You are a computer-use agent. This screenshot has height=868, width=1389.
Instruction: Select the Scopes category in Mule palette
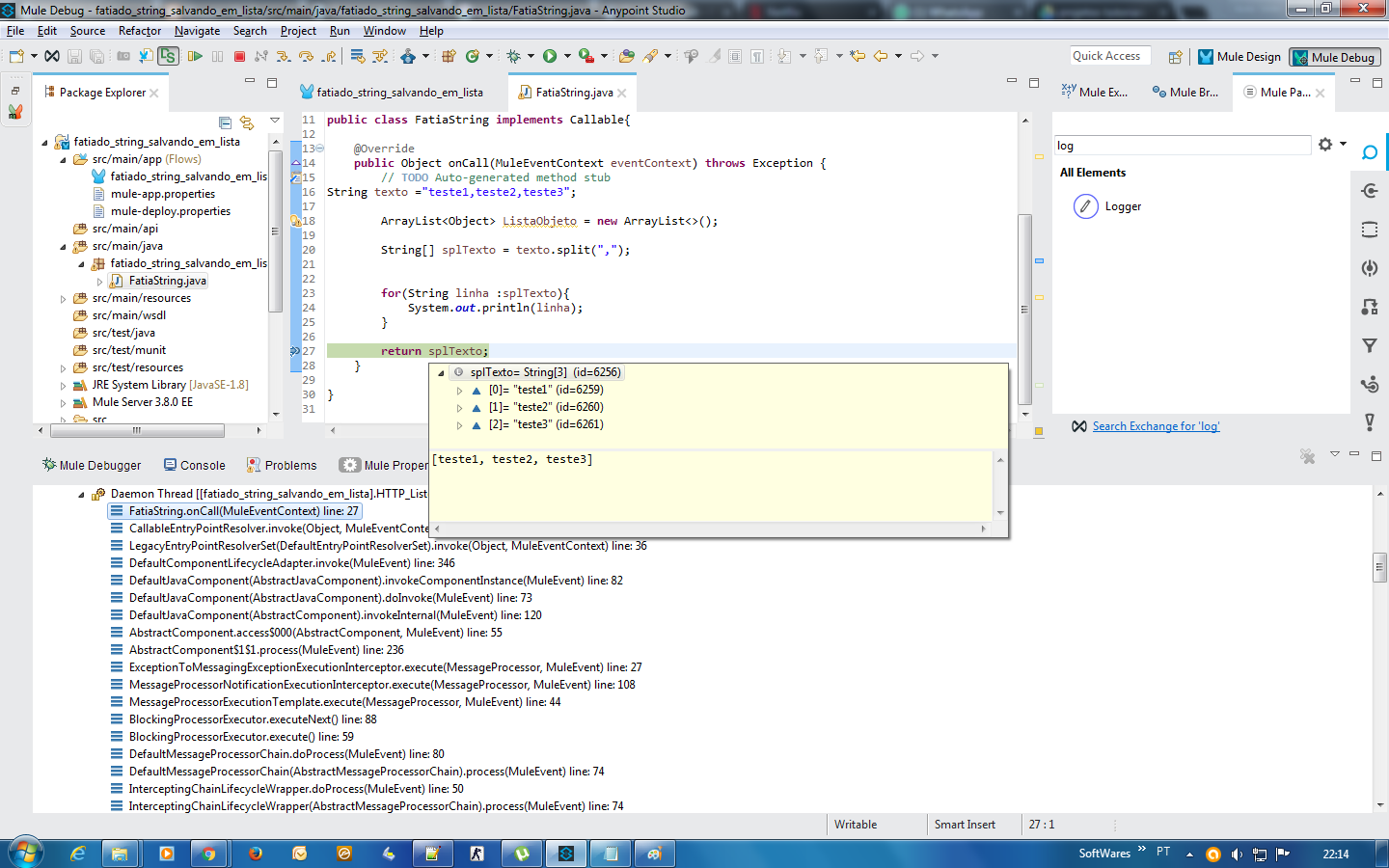click(1370, 230)
